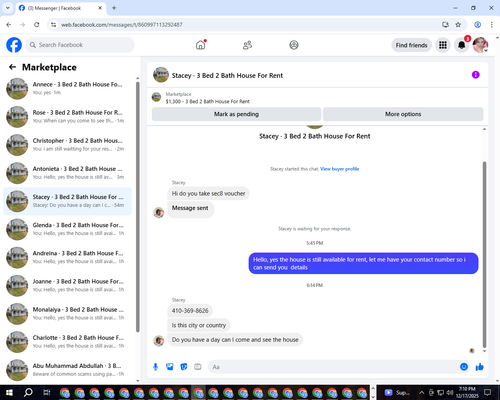Bookmark this tab star icon
Image resolution: width=500 pixels, height=400 pixels.
click(458, 25)
